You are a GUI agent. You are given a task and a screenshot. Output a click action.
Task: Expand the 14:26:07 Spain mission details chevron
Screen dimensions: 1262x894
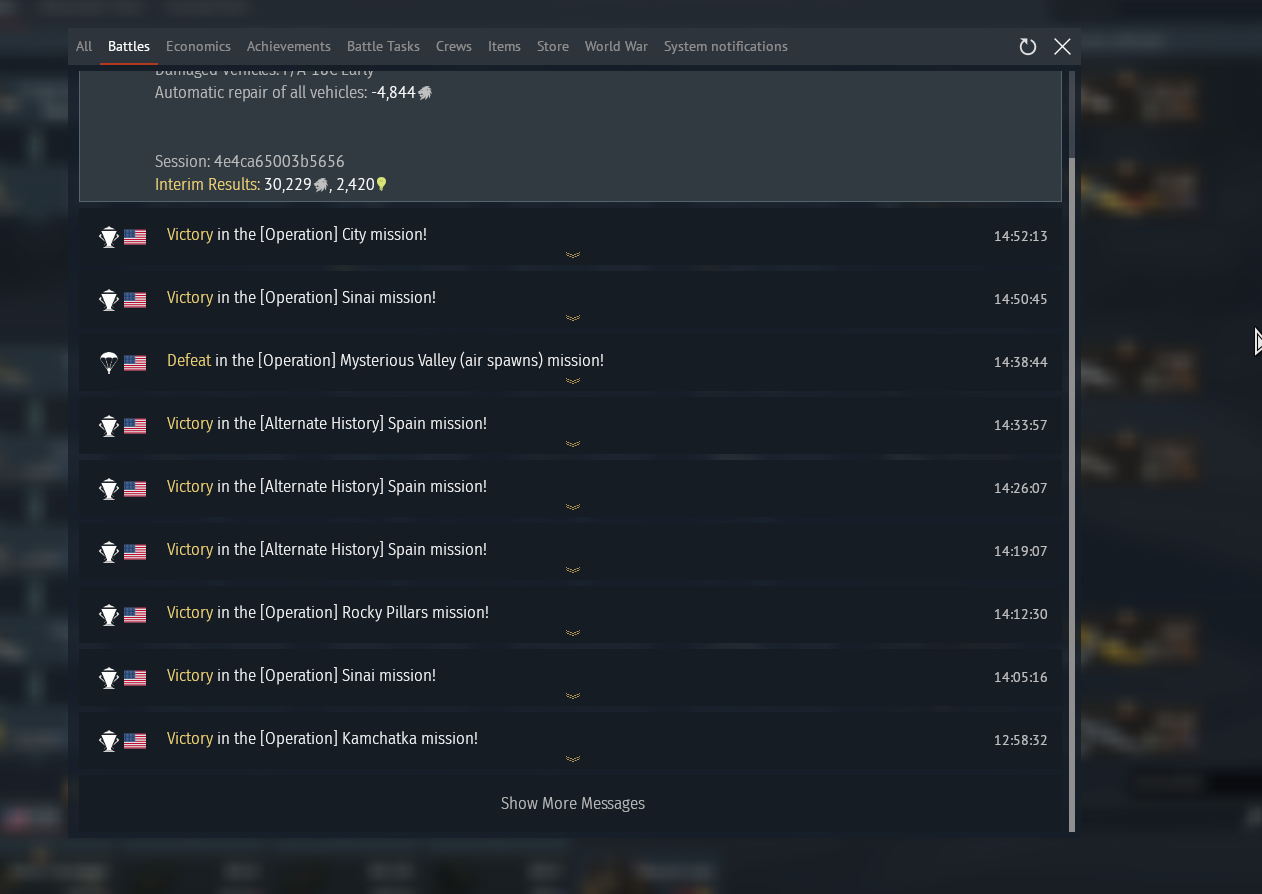[573, 507]
